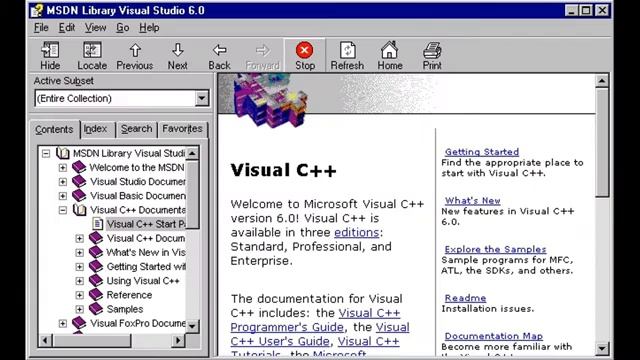640x360 pixels.
Task: Click page icon beside Visual C++ Start Page
Action: pyautogui.click(x=97, y=224)
